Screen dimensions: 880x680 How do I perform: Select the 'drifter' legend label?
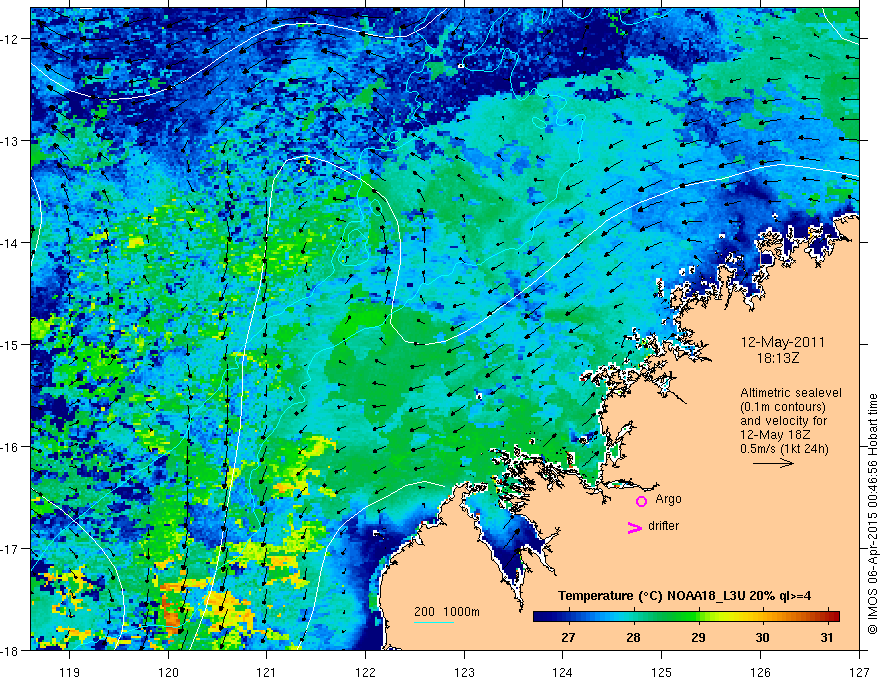coord(663,526)
